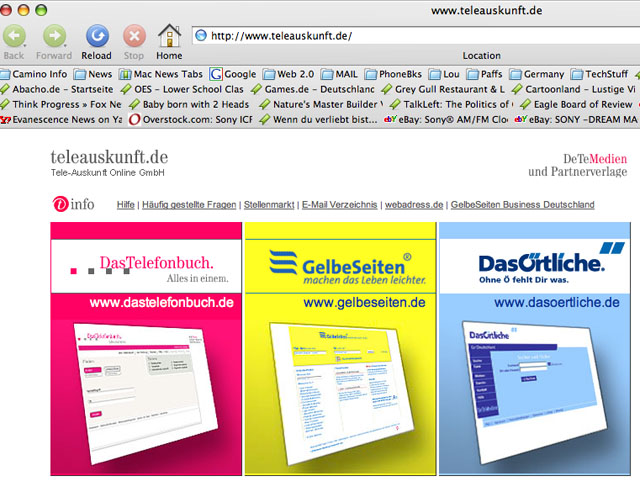Expand the PhoneBks bookmark folder
640x492 pixels.
(x=393, y=74)
